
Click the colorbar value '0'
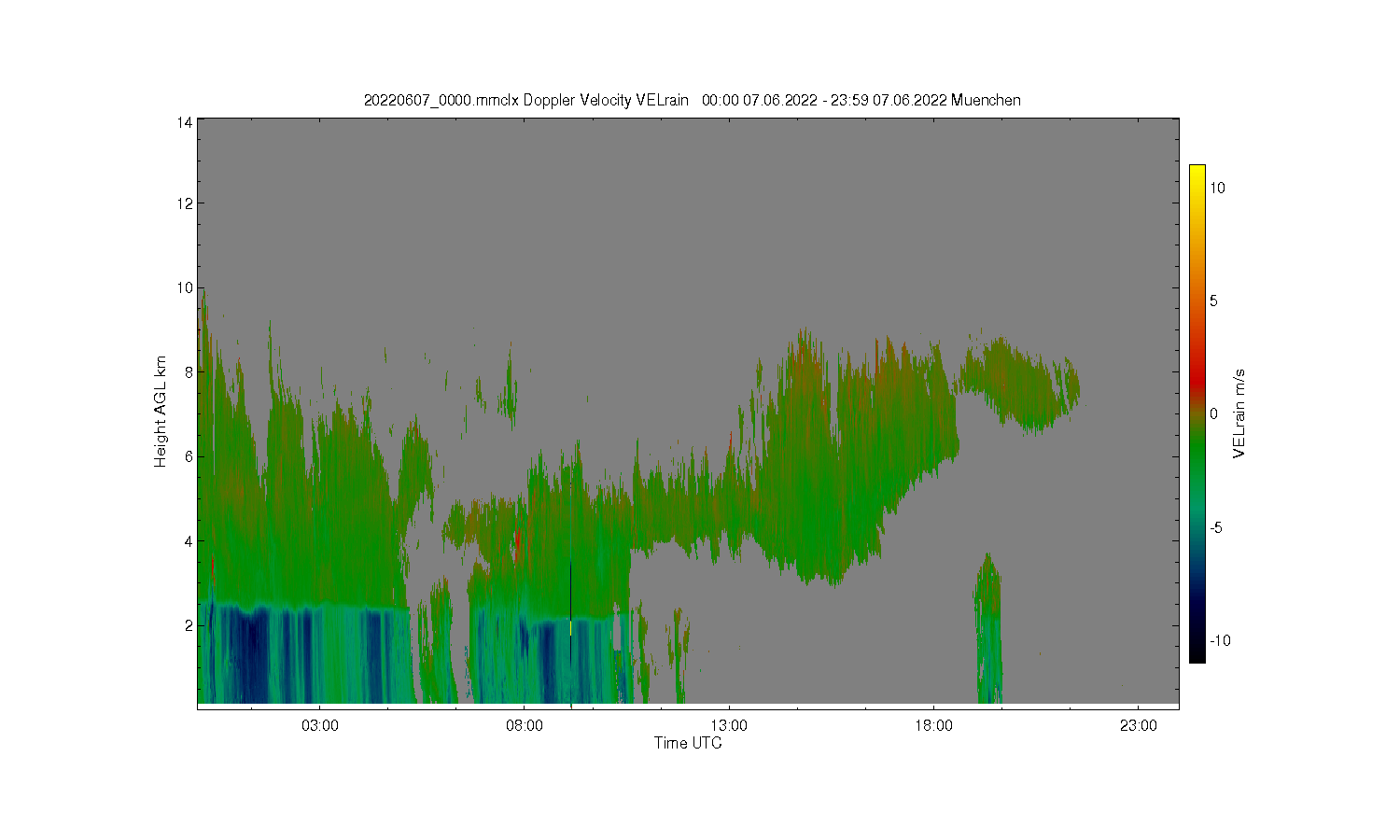point(1213,413)
